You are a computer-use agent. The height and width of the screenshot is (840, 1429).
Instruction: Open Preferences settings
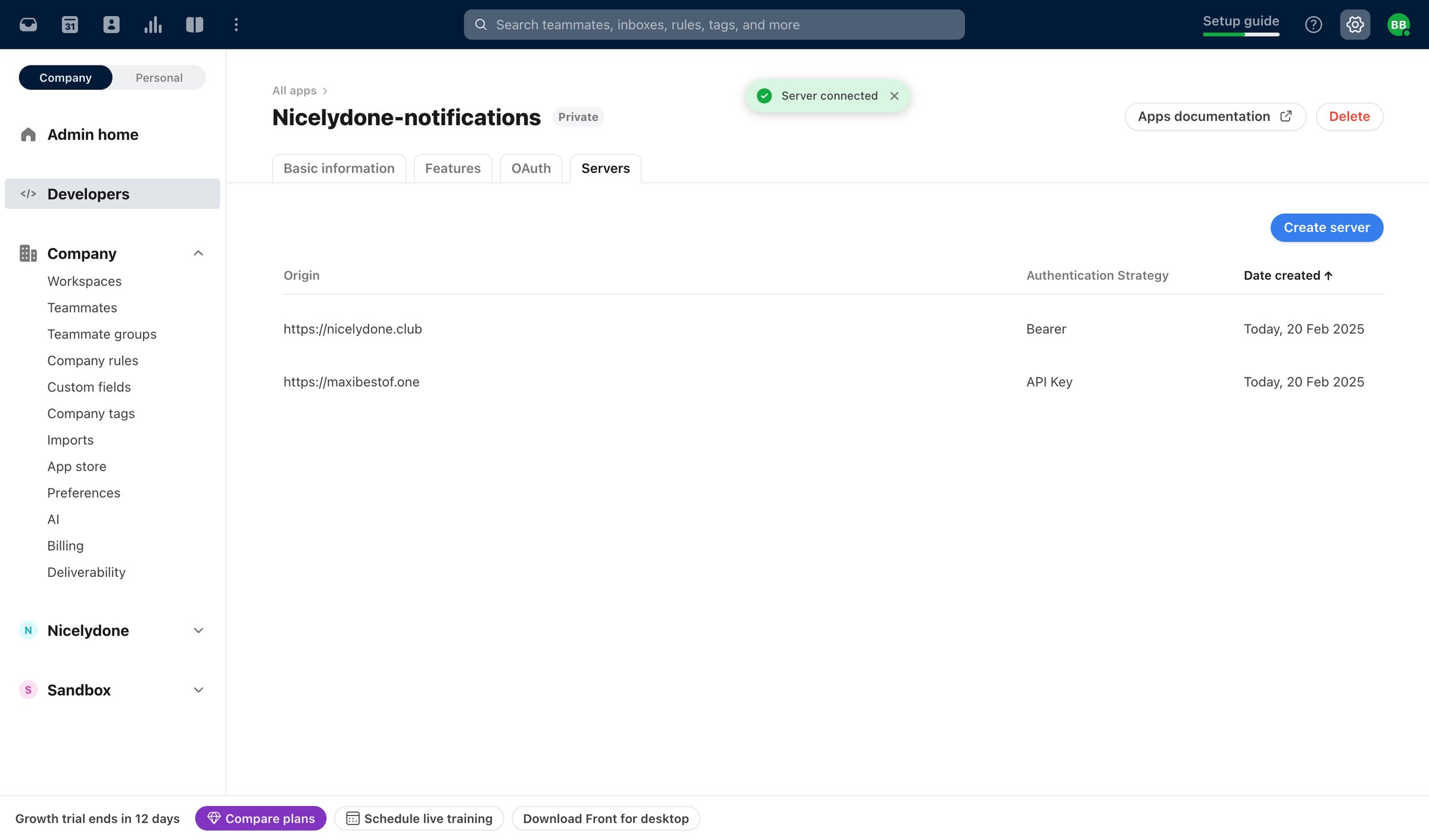[x=84, y=493]
